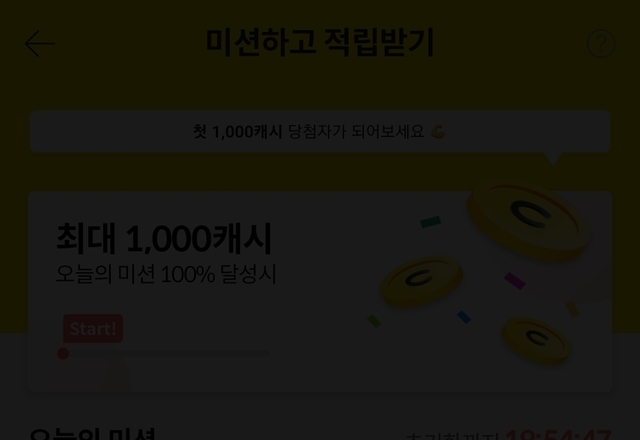
Task: Click the blue confetti piece
Action: (464, 317)
